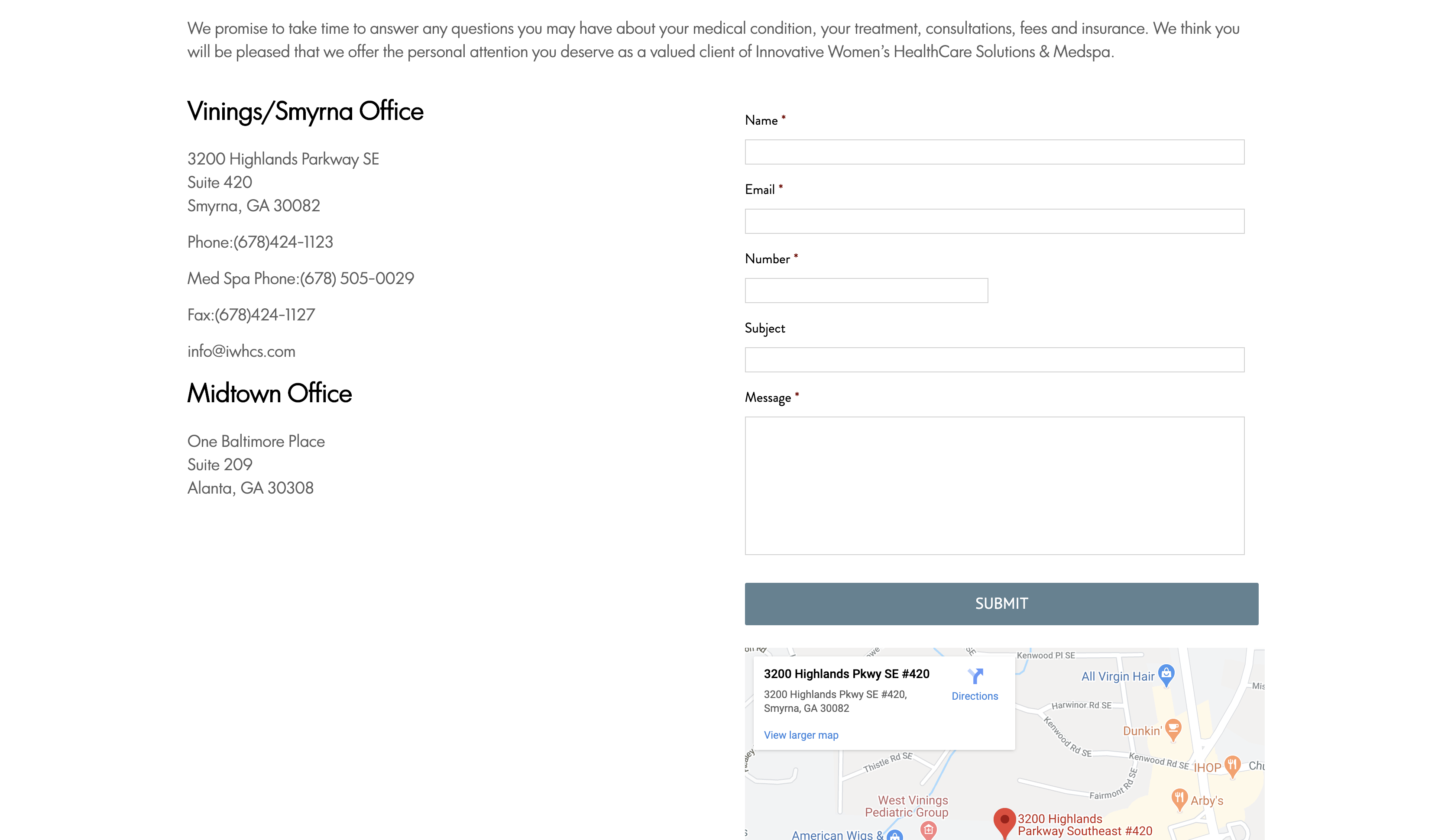1451x840 pixels.
Task: Click the Name input field
Action: 994,152
